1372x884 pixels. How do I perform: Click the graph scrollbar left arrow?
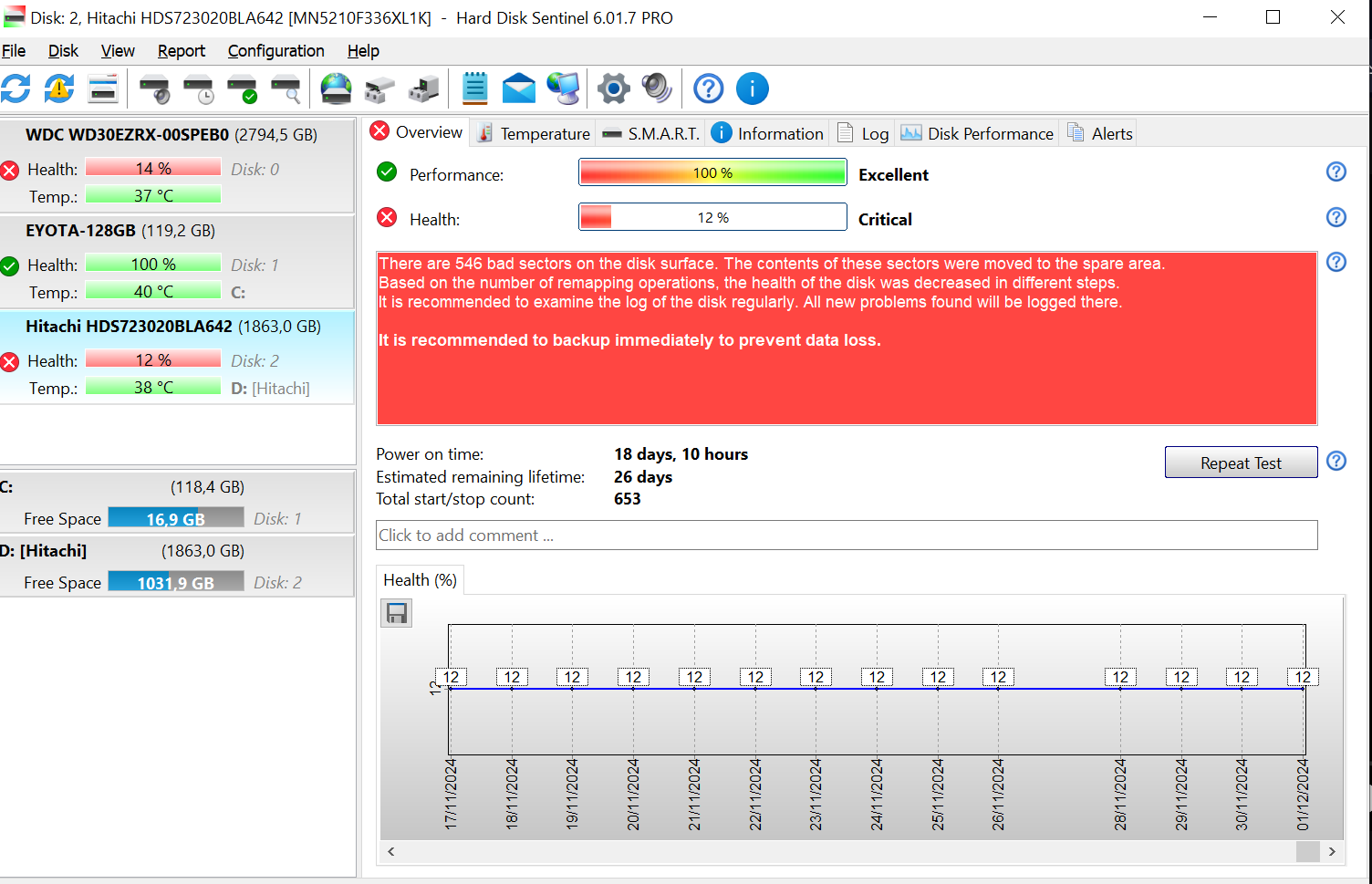point(390,851)
